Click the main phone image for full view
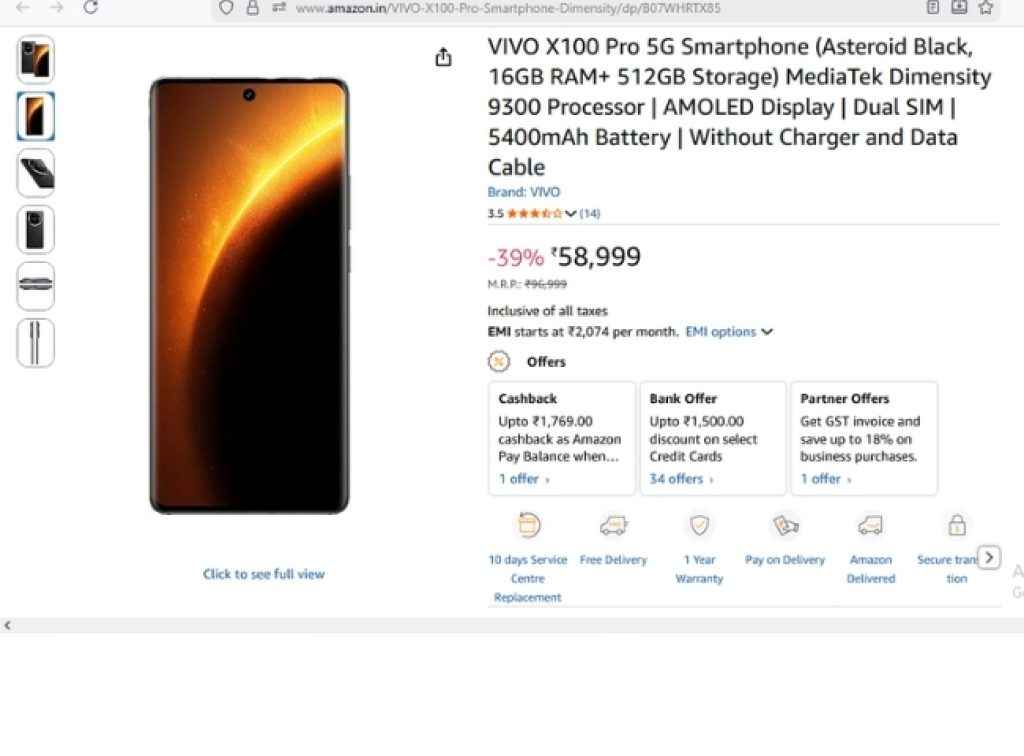 249,296
